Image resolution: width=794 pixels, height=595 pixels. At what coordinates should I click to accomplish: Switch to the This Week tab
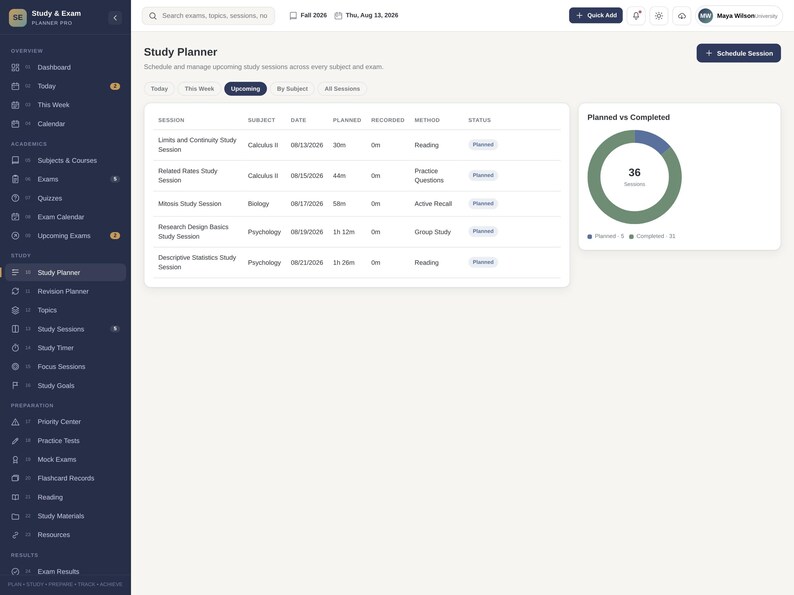coord(199,89)
